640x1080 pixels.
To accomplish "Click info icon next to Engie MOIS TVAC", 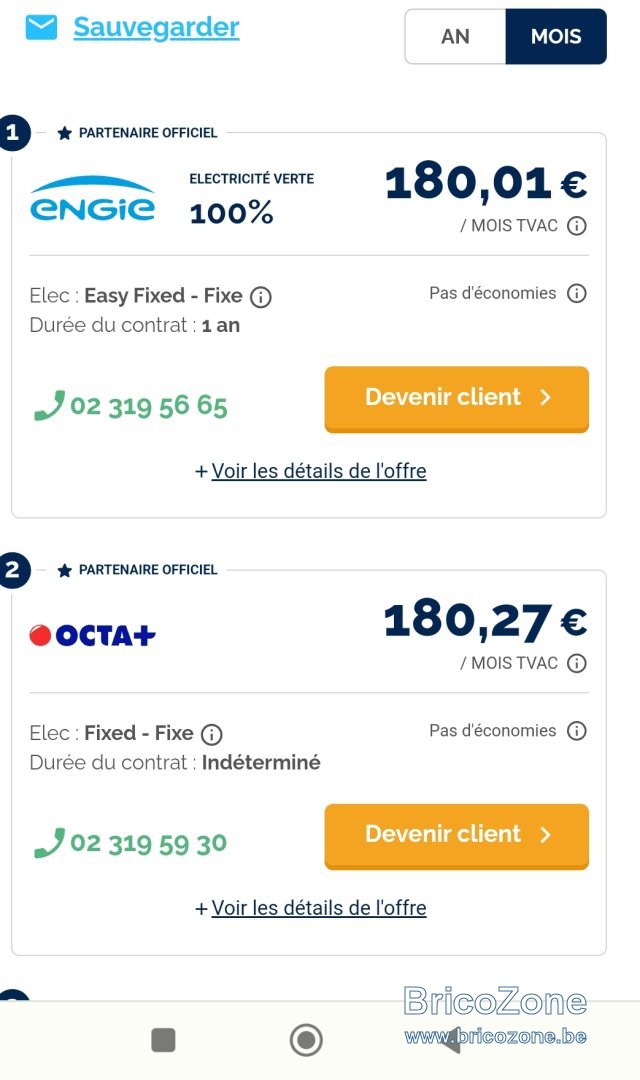I will click(577, 226).
